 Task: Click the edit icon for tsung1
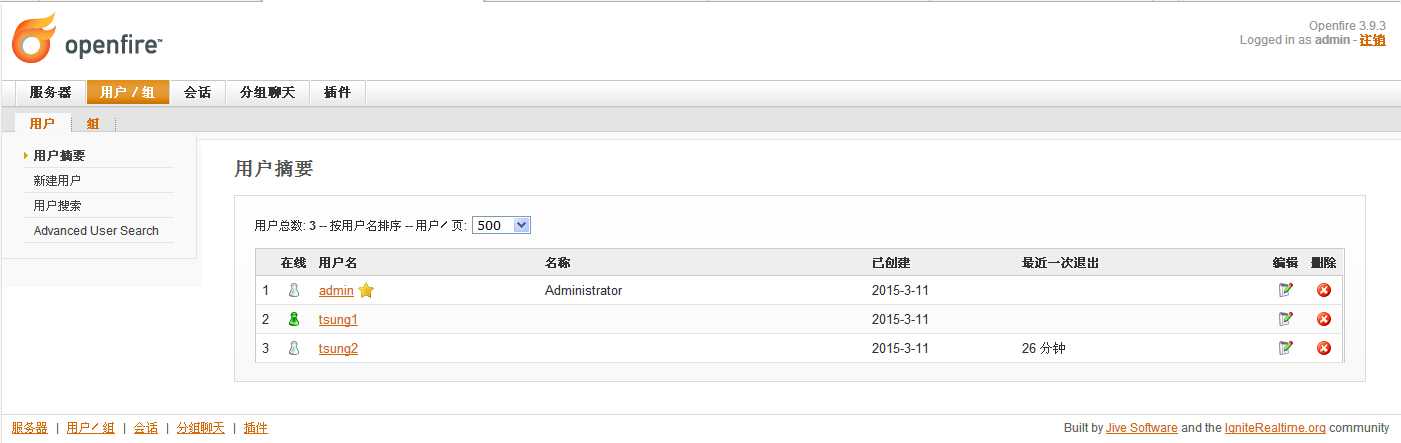click(x=1285, y=319)
